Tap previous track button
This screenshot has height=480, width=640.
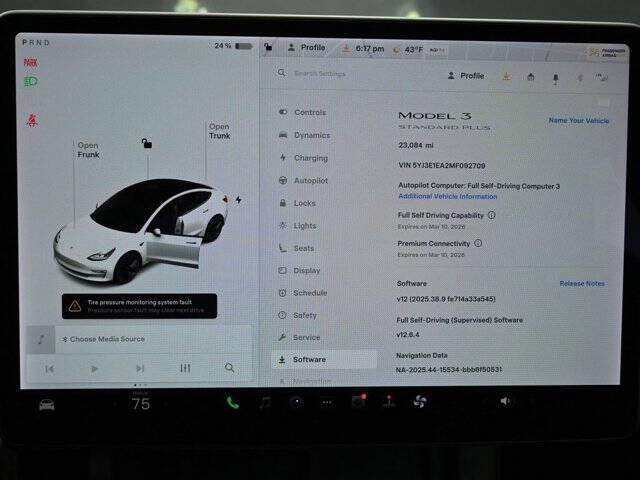click(x=49, y=369)
